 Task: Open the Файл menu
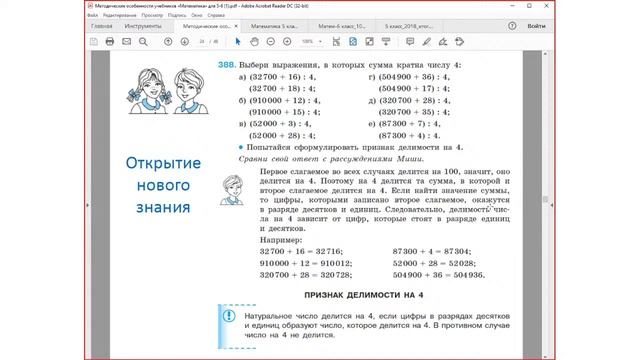tap(93, 15)
